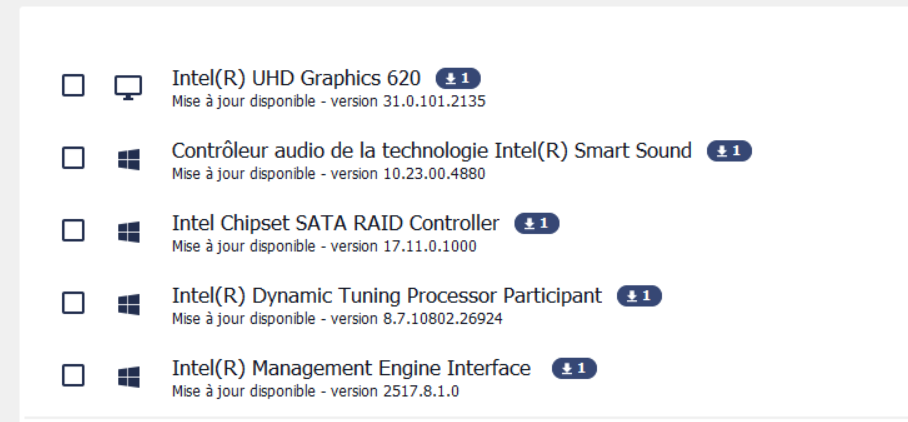Enable the Dynamic Tuning Processor Participant checkbox
This screenshot has width=908, height=422.
pyautogui.click(x=73, y=303)
